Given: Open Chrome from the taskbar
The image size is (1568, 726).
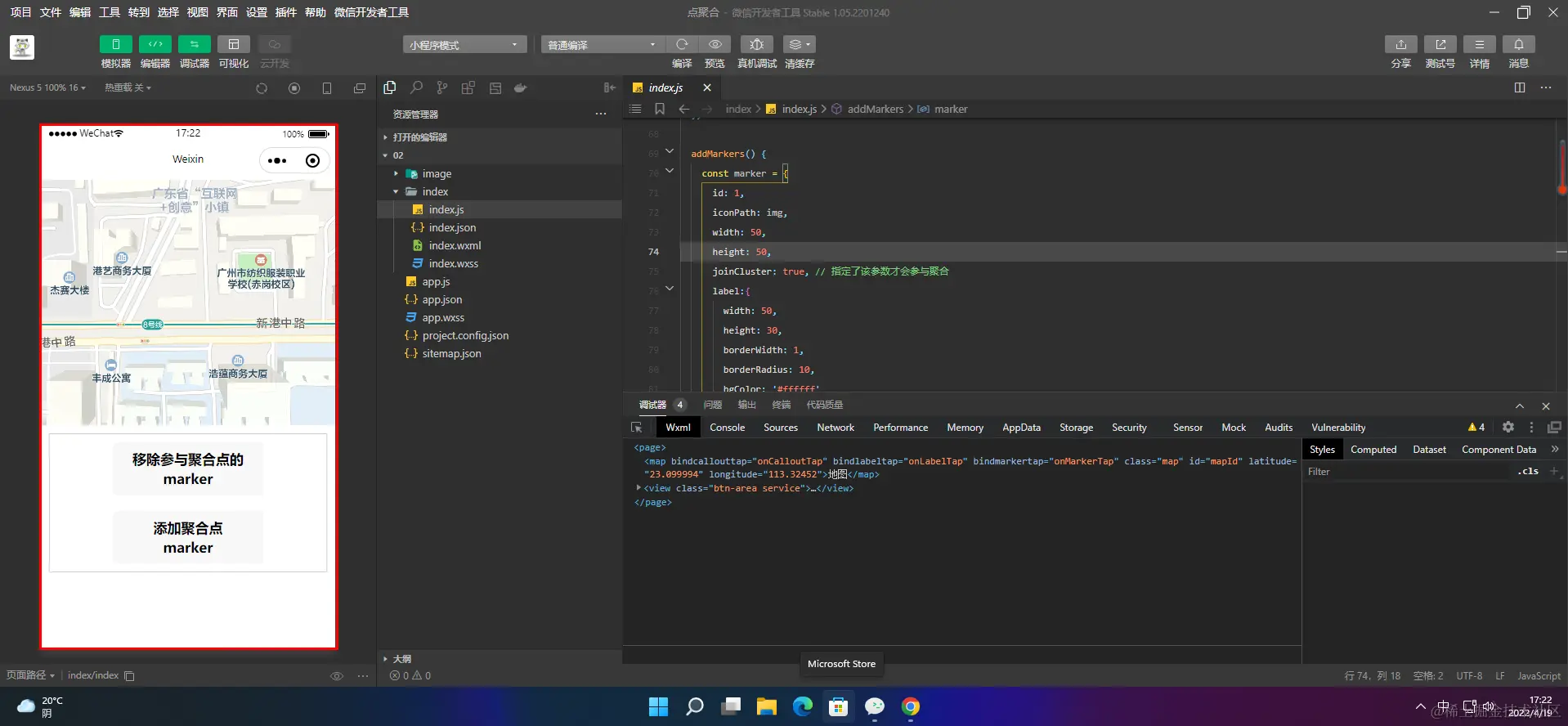Looking at the screenshot, I should (x=911, y=706).
